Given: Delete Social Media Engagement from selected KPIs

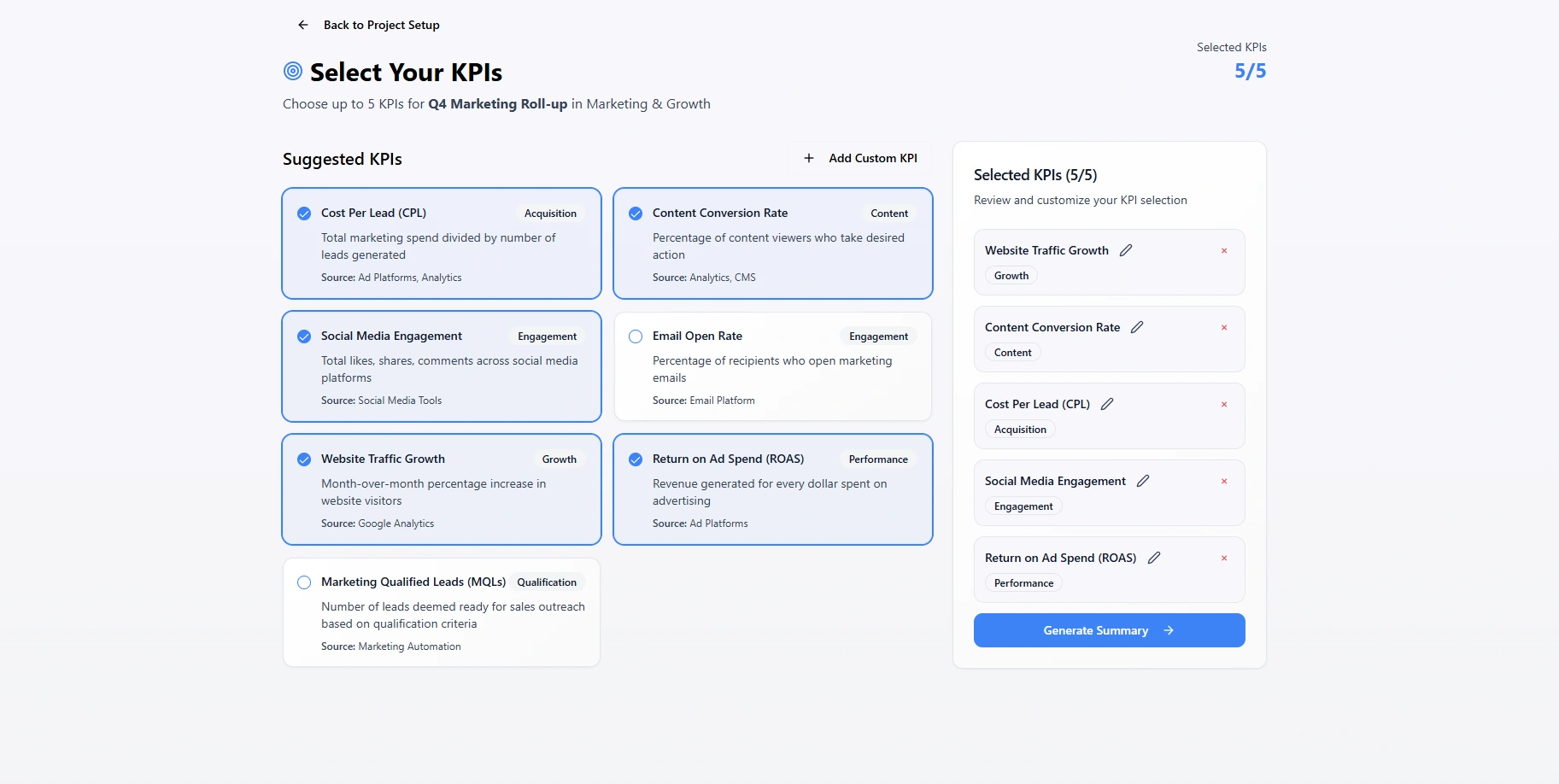Looking at the screenshot, I should coord(1224,482).
